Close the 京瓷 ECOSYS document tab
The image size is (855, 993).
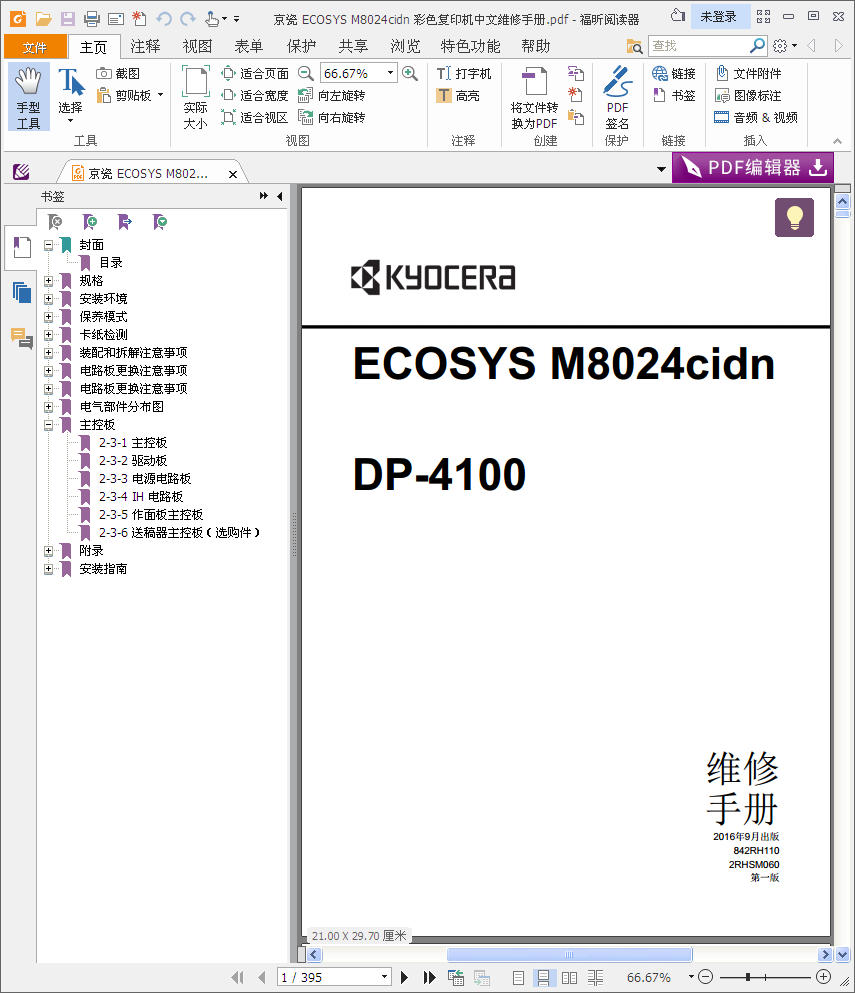[232, 174]
